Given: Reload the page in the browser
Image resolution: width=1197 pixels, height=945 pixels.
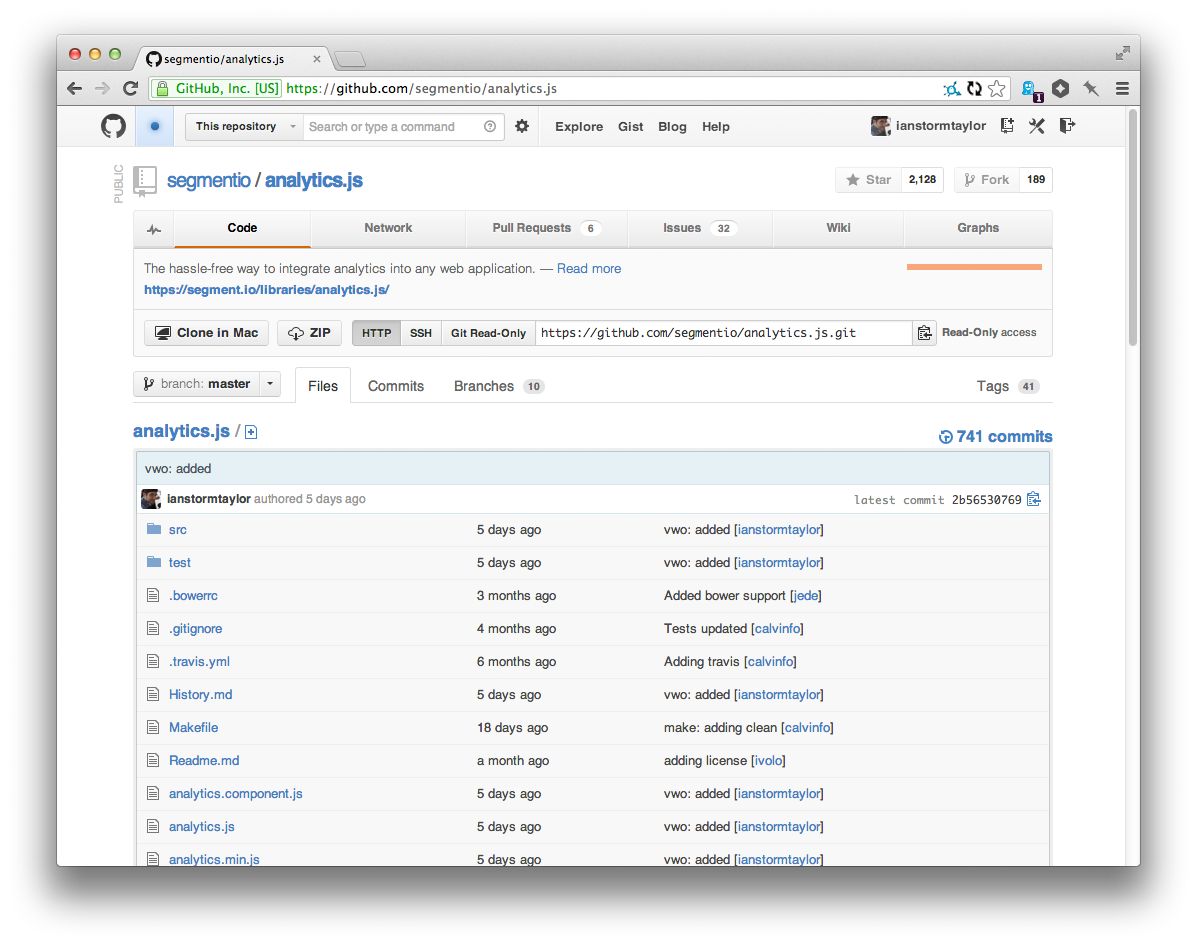Looking at the screenshot, I should [x=131, y=89].
